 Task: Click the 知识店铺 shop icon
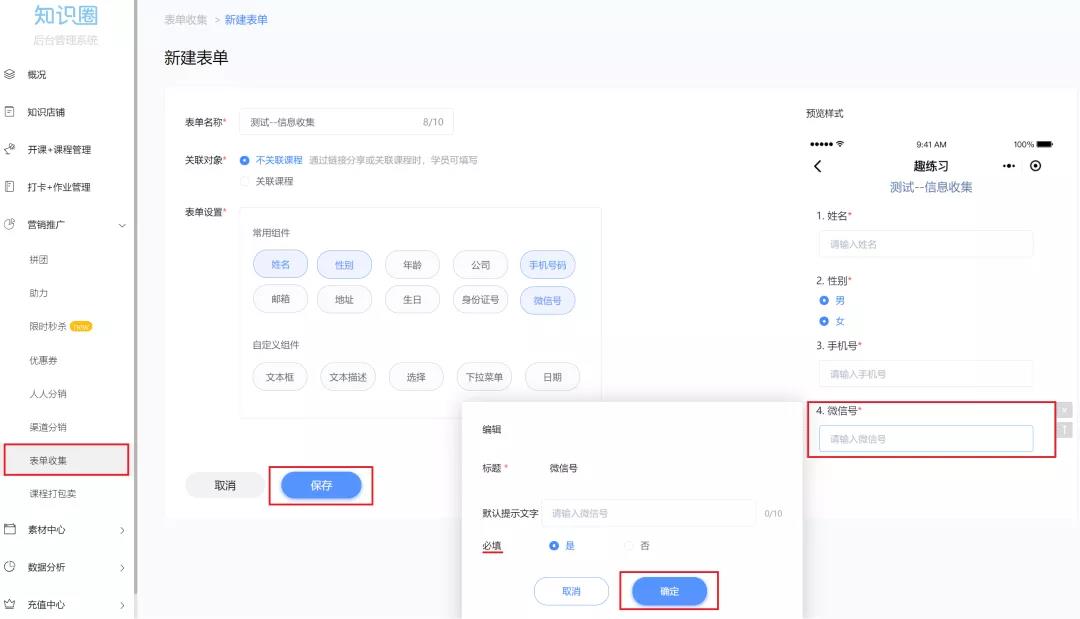click(10, 112)
